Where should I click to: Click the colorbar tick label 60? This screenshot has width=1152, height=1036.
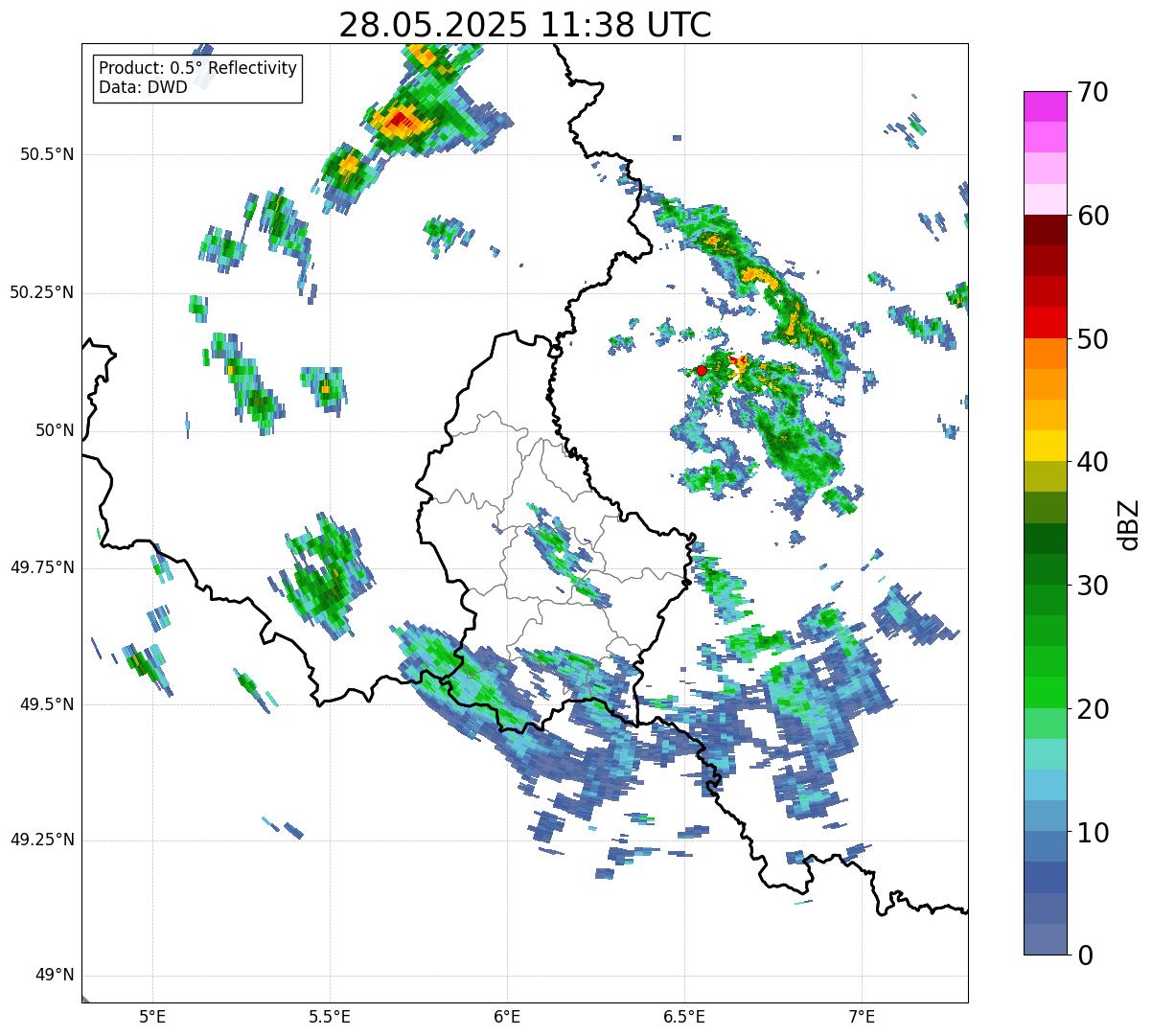coord(1093,216)
